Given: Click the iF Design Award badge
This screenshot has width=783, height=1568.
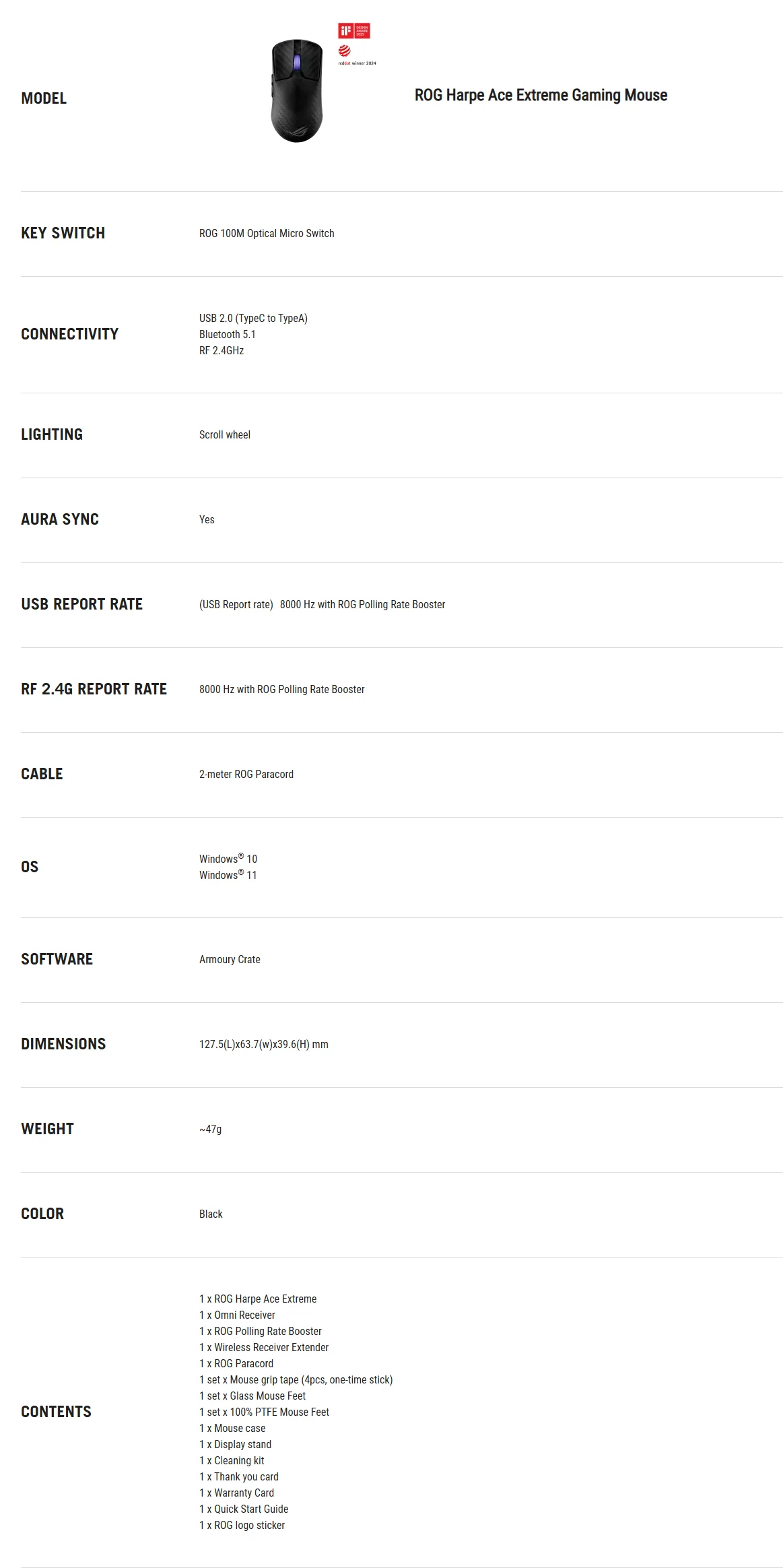Looking at the screenshot, I should coord(354,30).
